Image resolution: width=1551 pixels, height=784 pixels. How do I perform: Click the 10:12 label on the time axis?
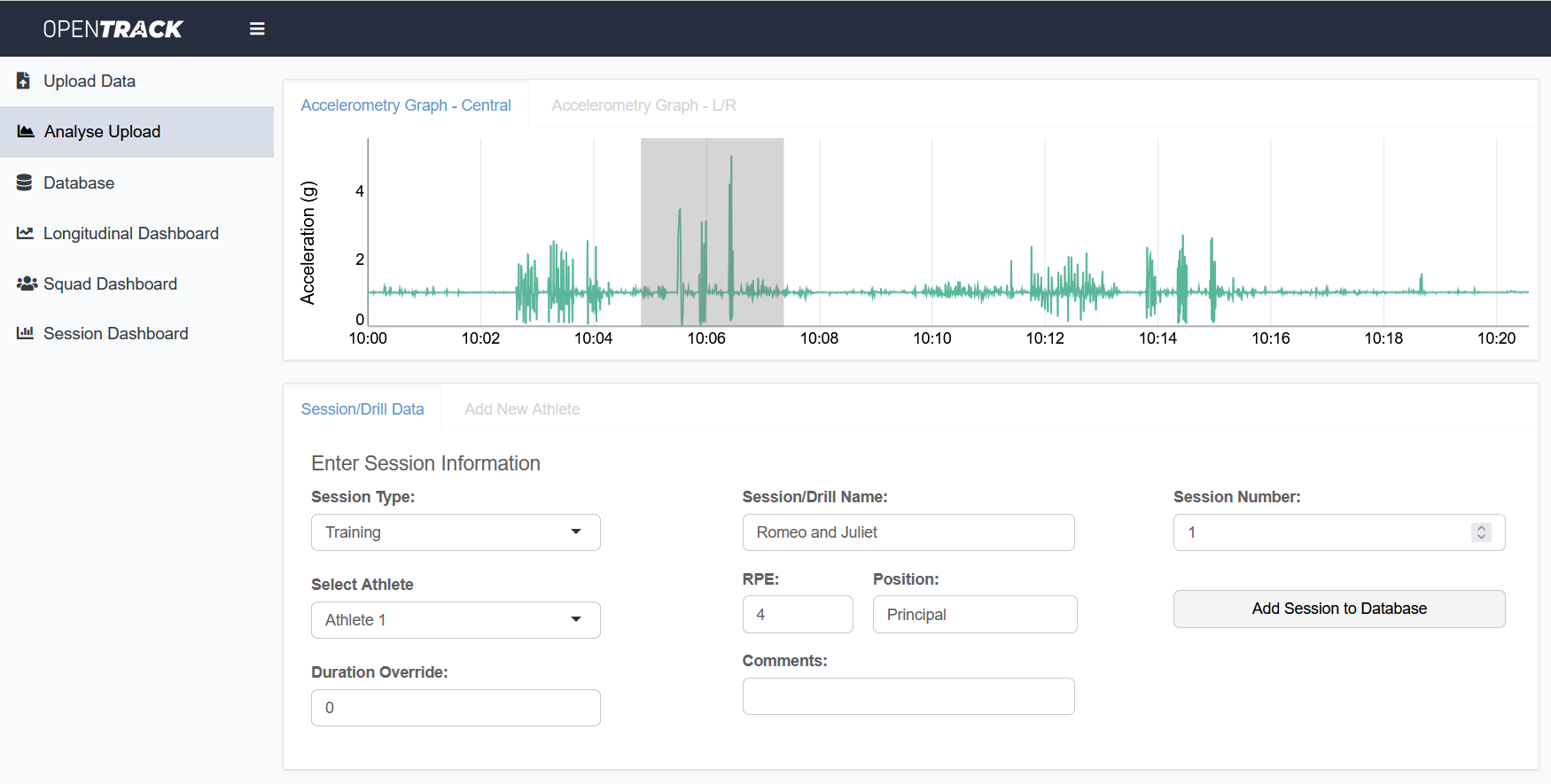[1045, 338]
